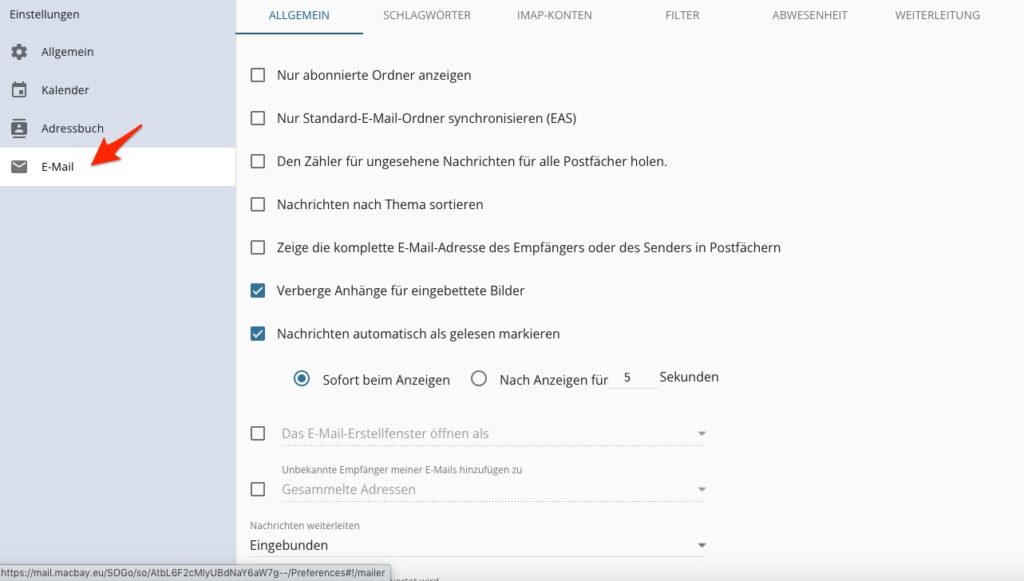Switch to the Weiterleitung tab
This screenshot has height=581, width=1024.
(937, 16)
